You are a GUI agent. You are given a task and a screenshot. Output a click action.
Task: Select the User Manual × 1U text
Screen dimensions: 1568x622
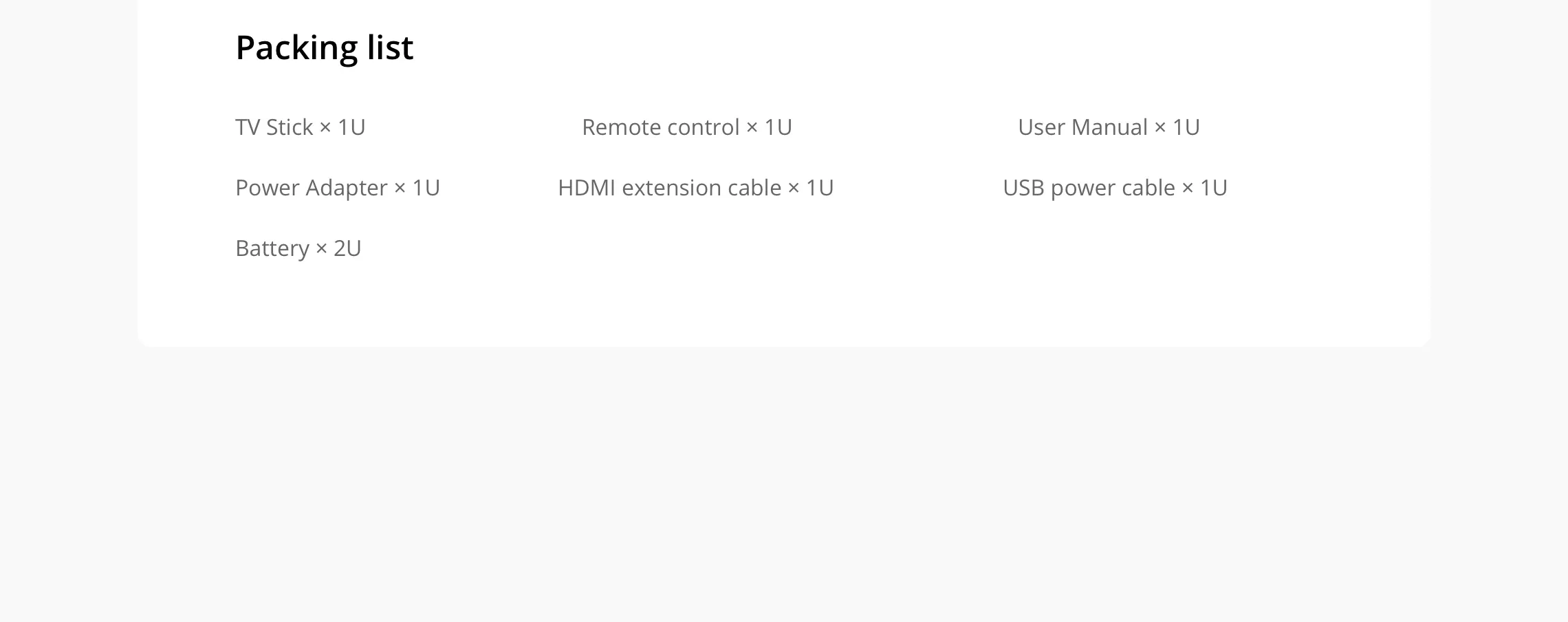tap(1109, 127)
